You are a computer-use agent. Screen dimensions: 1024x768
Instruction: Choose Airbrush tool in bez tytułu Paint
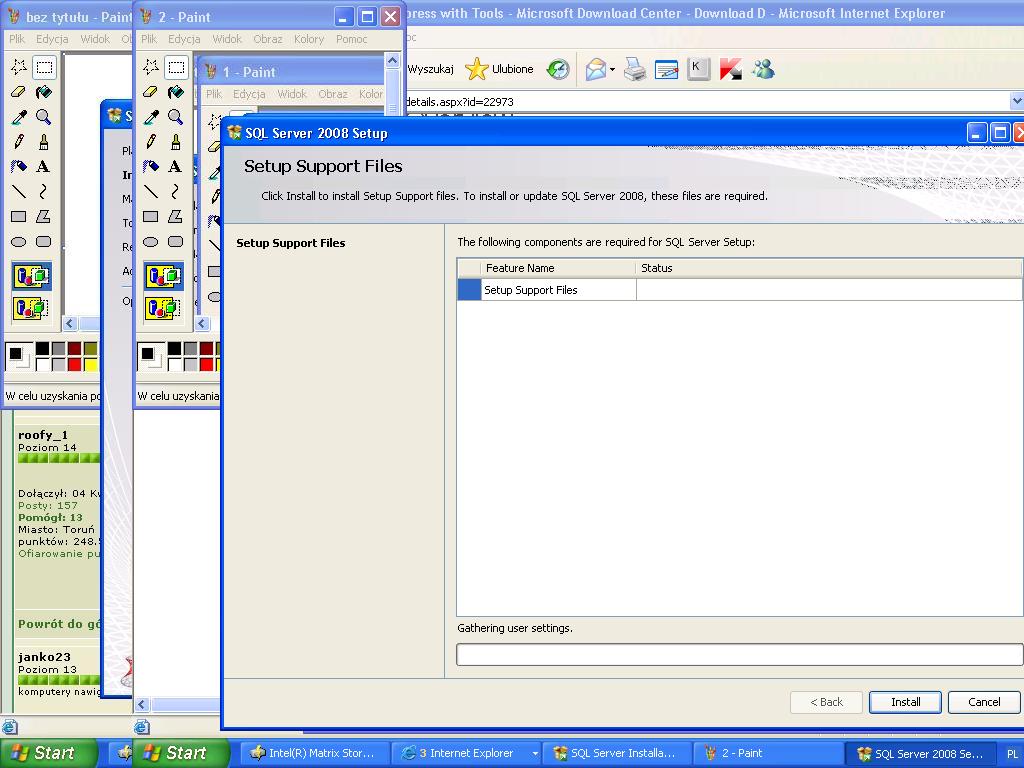pyautogui.click(x=19, y=167)
